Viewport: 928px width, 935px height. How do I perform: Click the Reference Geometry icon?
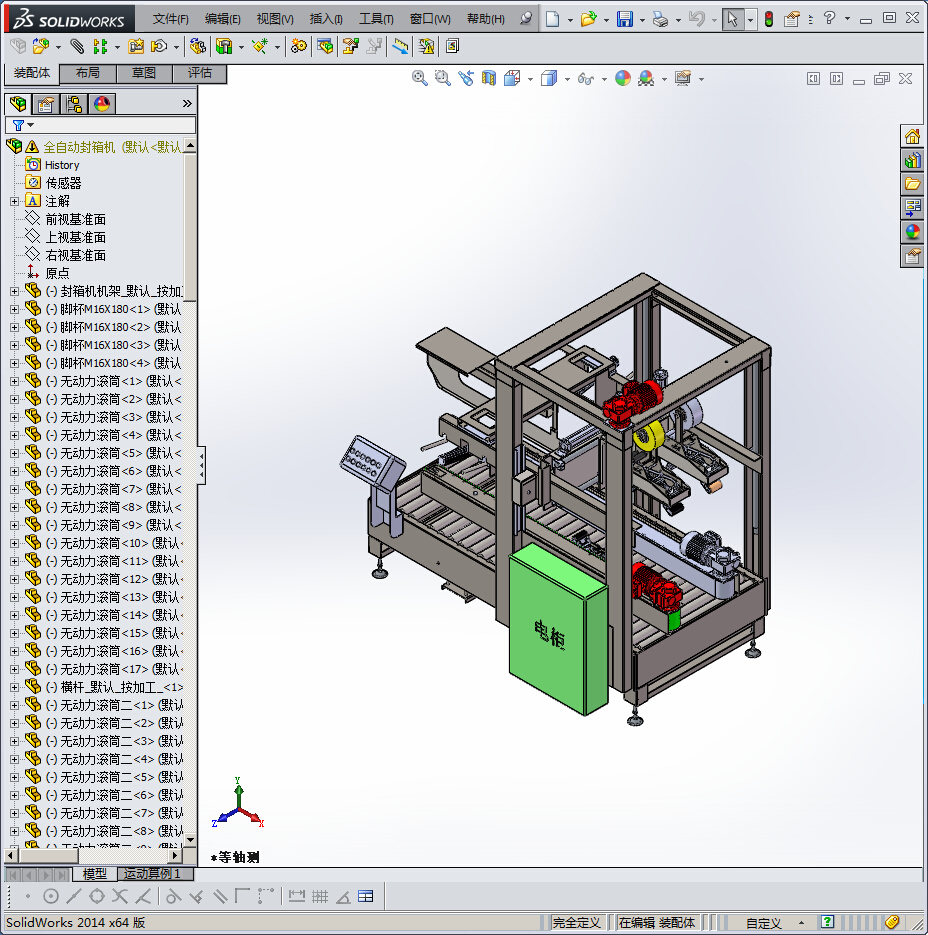(260, 46)
